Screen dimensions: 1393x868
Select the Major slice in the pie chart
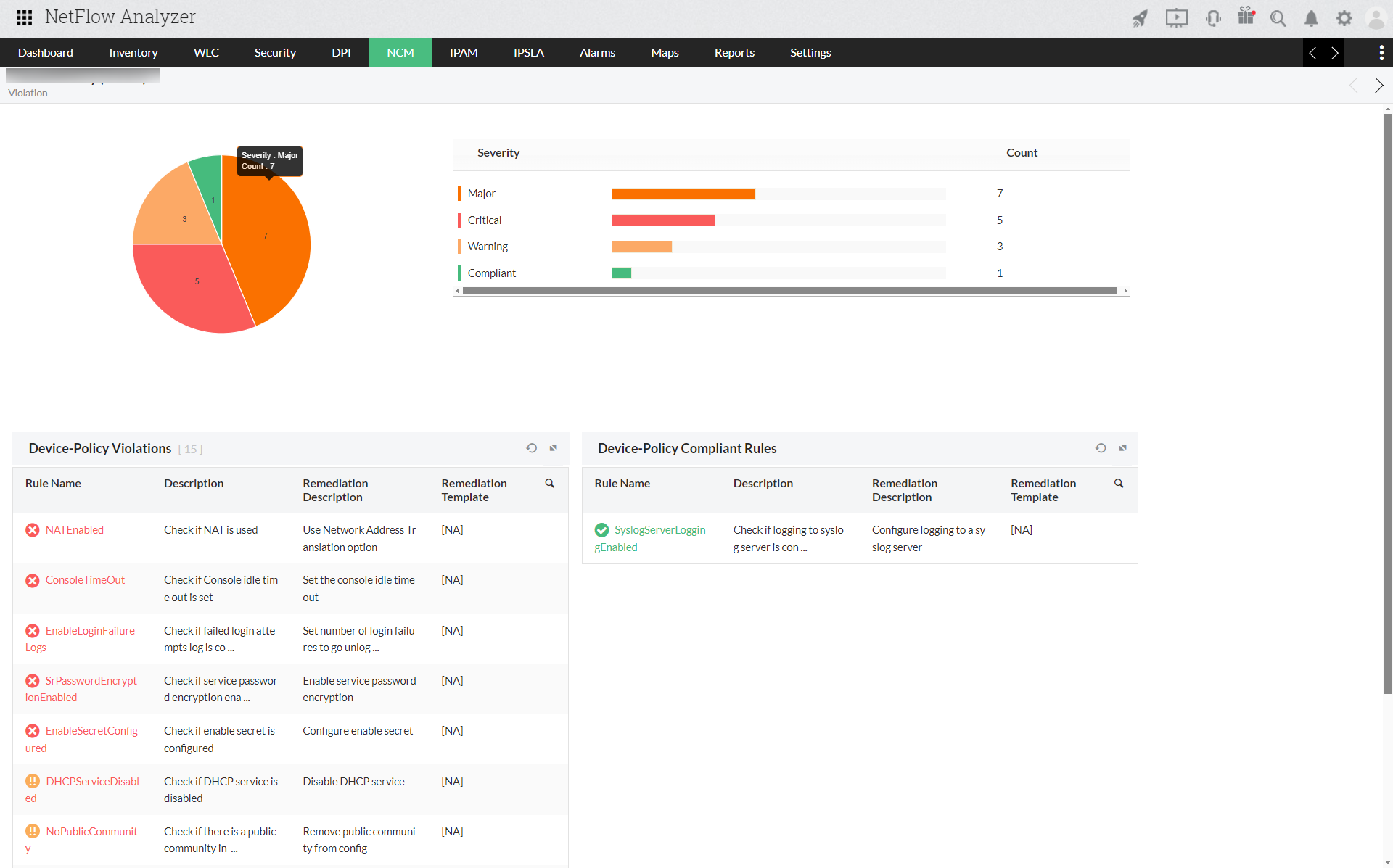266,235
